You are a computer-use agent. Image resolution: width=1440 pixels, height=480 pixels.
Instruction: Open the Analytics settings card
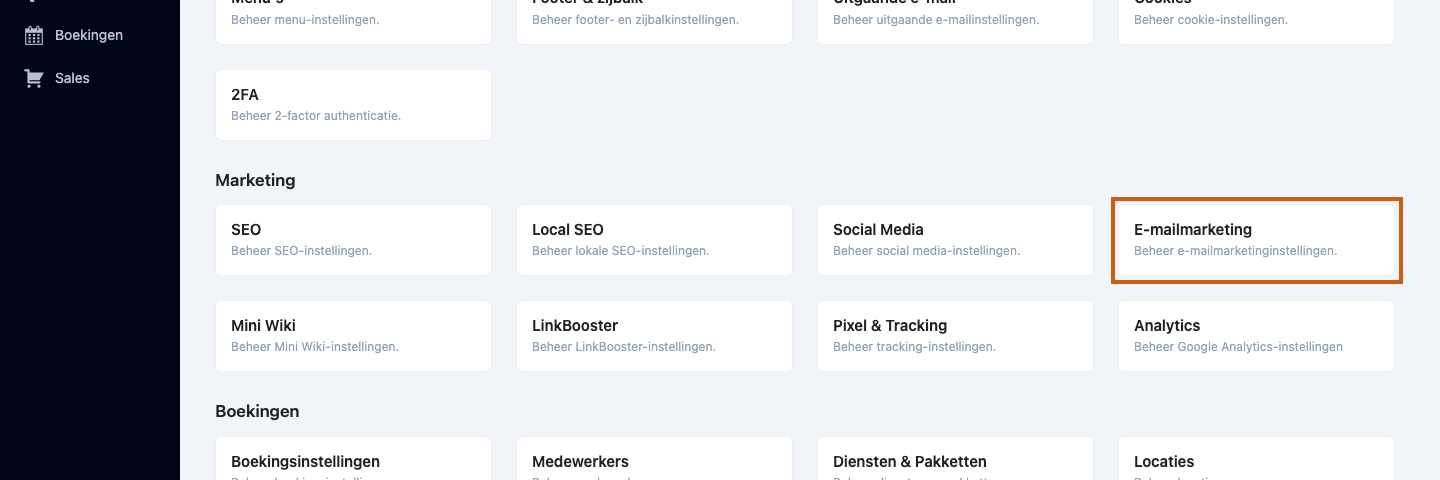click(1256, 336)
